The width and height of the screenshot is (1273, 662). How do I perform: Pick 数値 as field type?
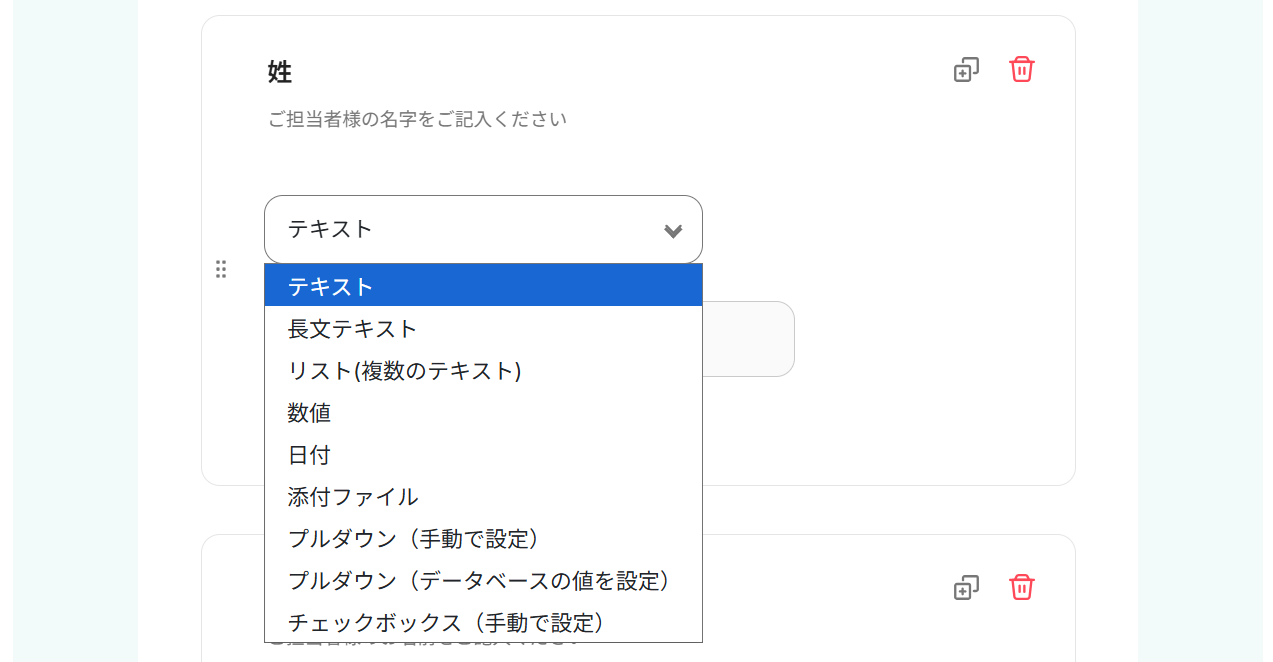pos(483,412)
